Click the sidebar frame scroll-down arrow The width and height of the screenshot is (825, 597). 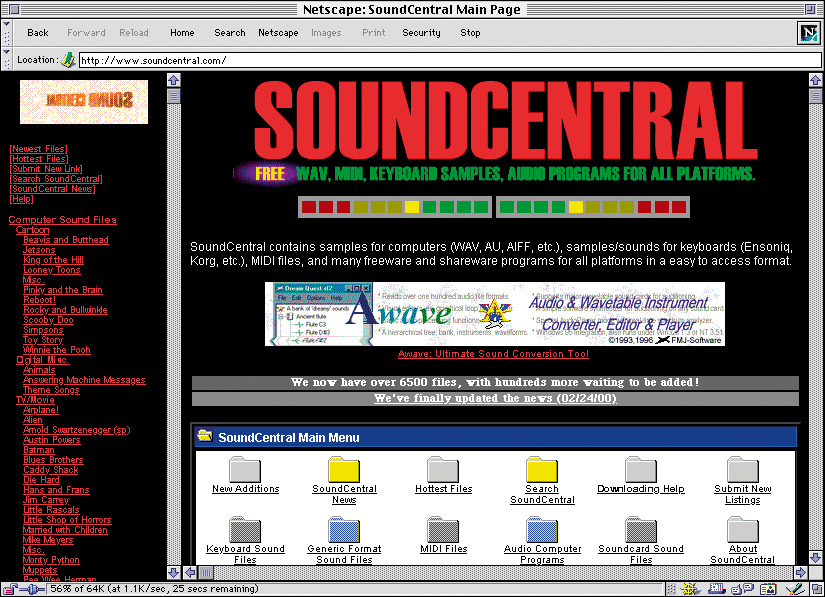pyautogui.click(x=174, y=572)
